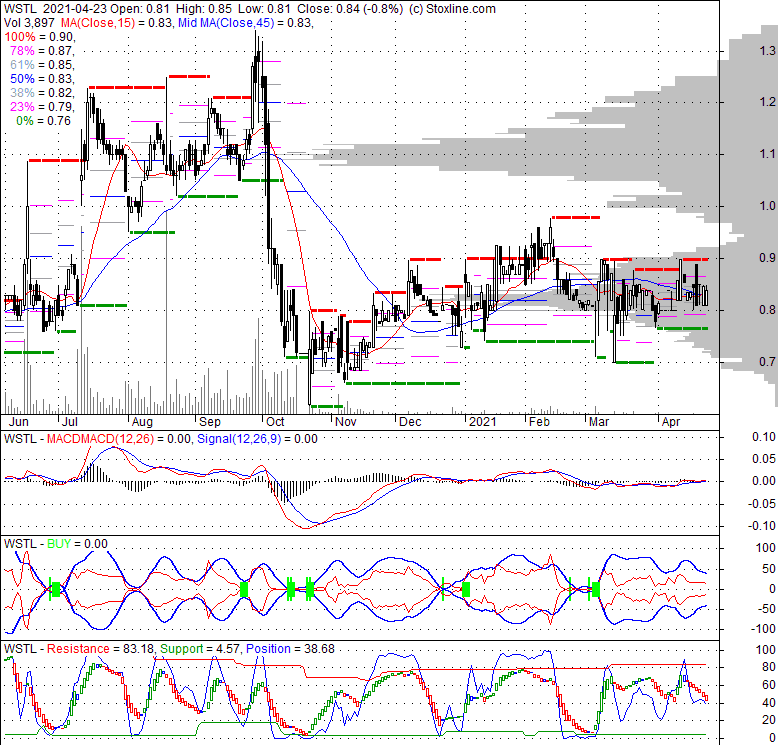The image size is (780, 745).
Task: Click the 'WSTL 2021-04-23' chart title text
Action: (x=55, y=9)
